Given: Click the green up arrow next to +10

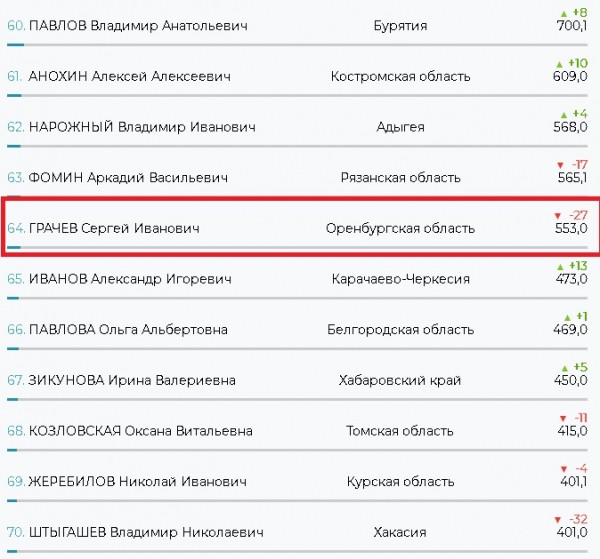Looking at the screenshot, I should click(557, 63).
